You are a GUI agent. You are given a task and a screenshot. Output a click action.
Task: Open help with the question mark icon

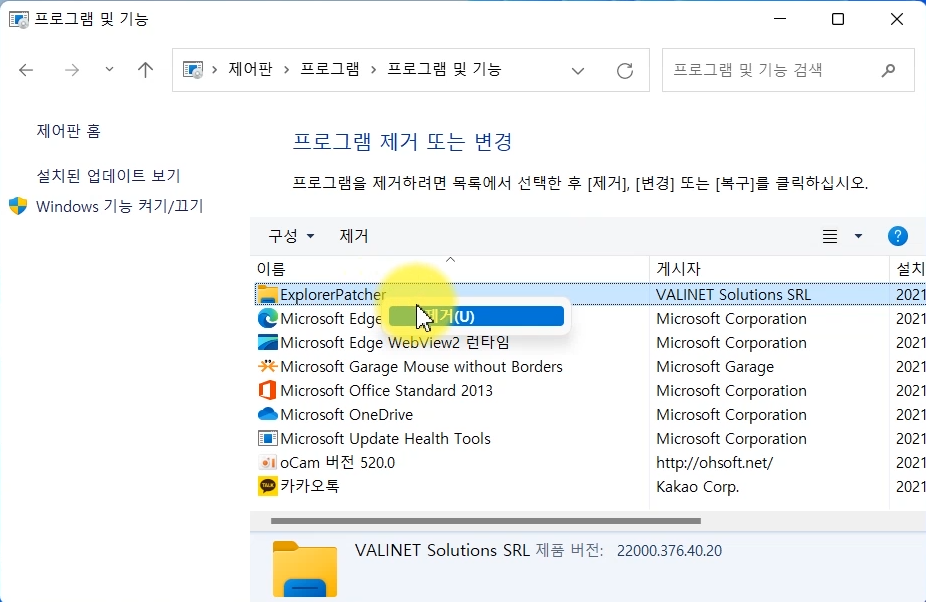pos(898,236)
